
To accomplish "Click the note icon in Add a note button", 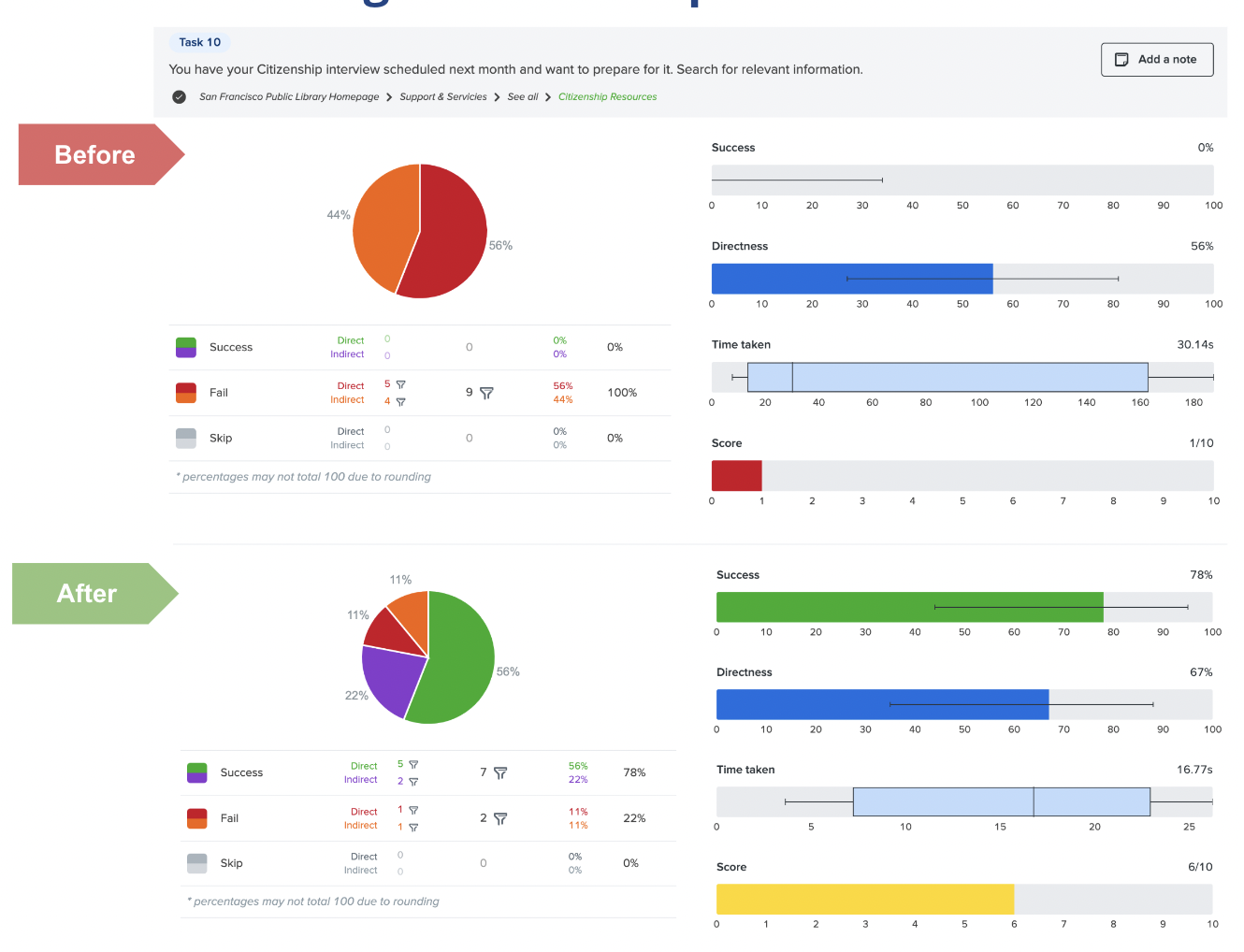I will tap(1121, 59).
